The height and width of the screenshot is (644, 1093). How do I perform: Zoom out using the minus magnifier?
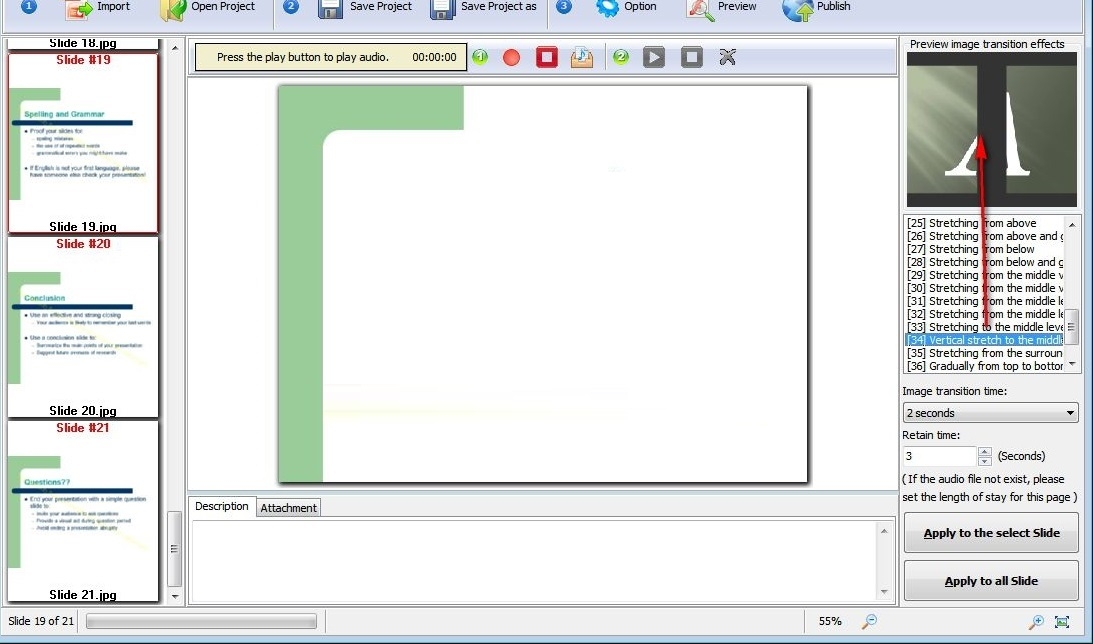click(869, 621)
